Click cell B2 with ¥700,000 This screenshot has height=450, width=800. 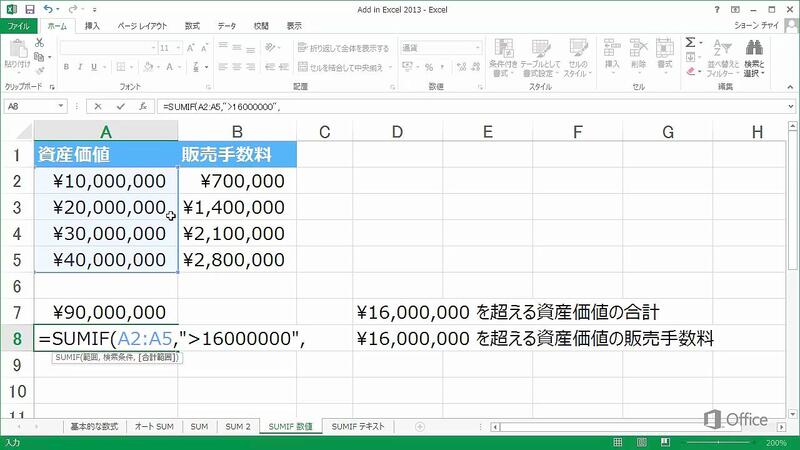(x=237, y=181)
